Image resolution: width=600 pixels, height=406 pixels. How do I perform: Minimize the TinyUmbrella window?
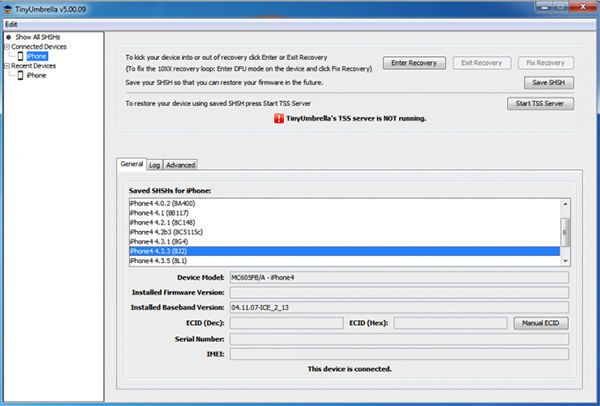click(x=544, y=7)
